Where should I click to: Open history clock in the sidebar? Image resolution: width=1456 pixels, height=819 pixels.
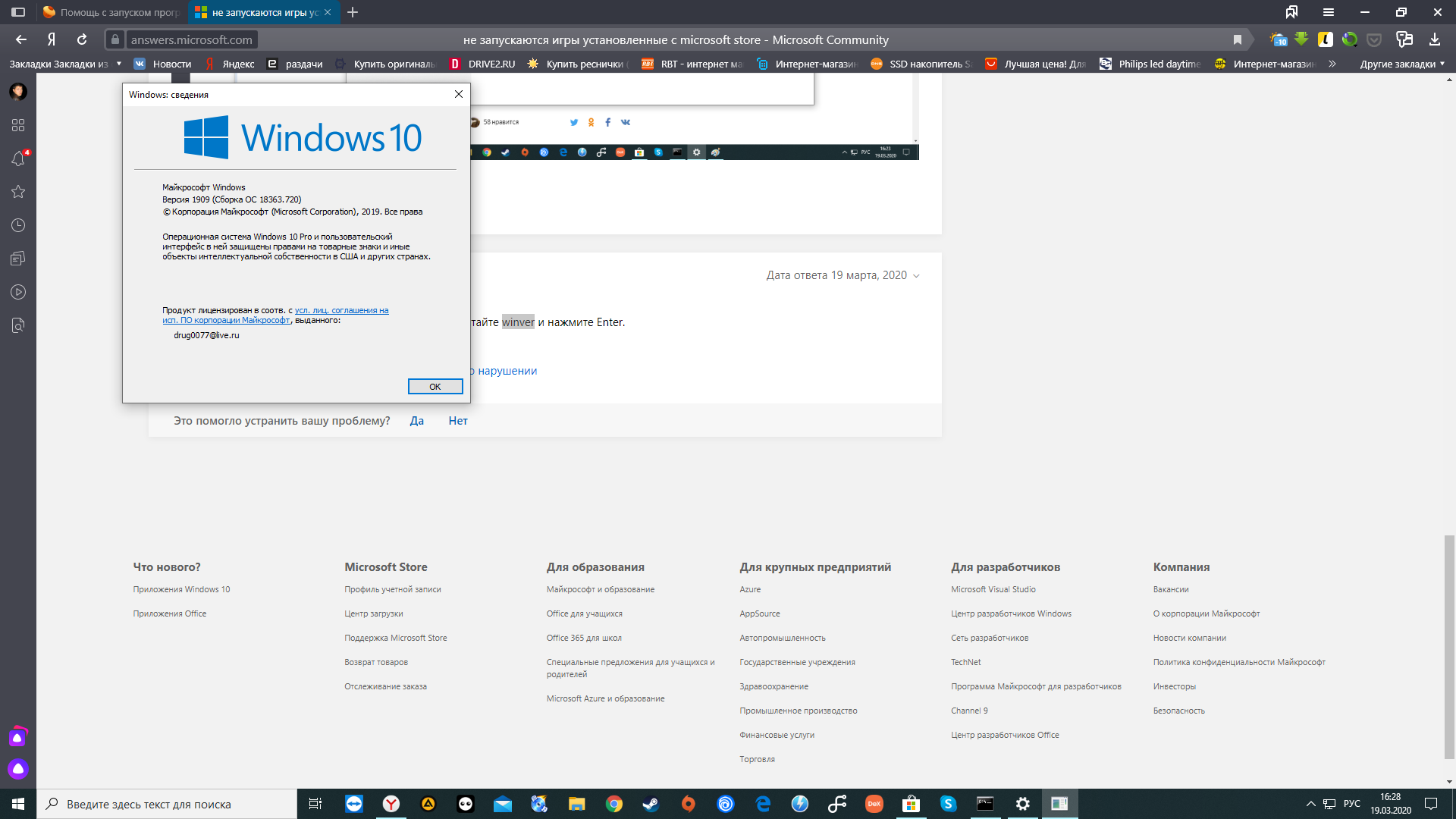tap(18, 225)
